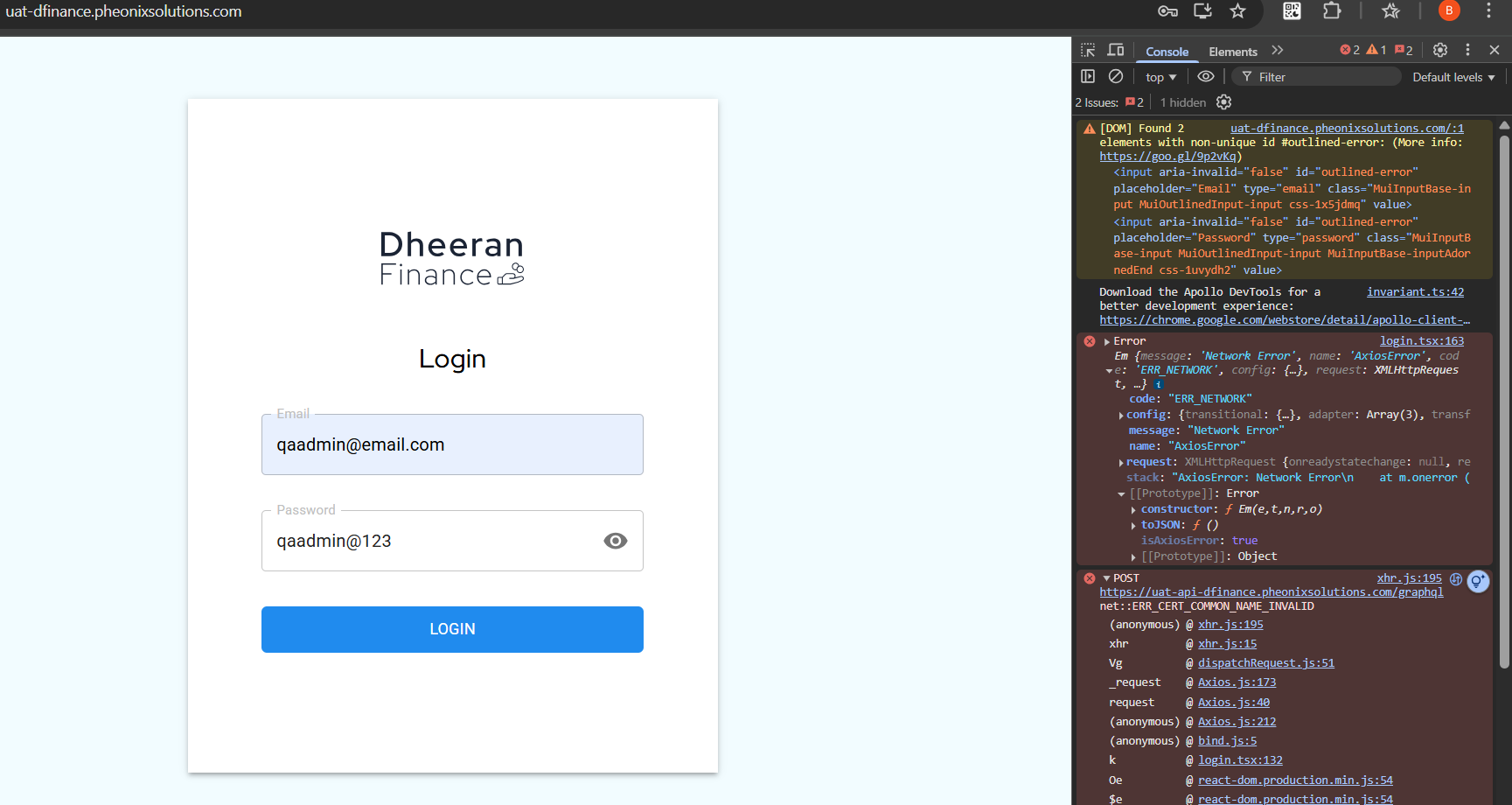Toggle the console sidebar panel

tap(1088, 77)
